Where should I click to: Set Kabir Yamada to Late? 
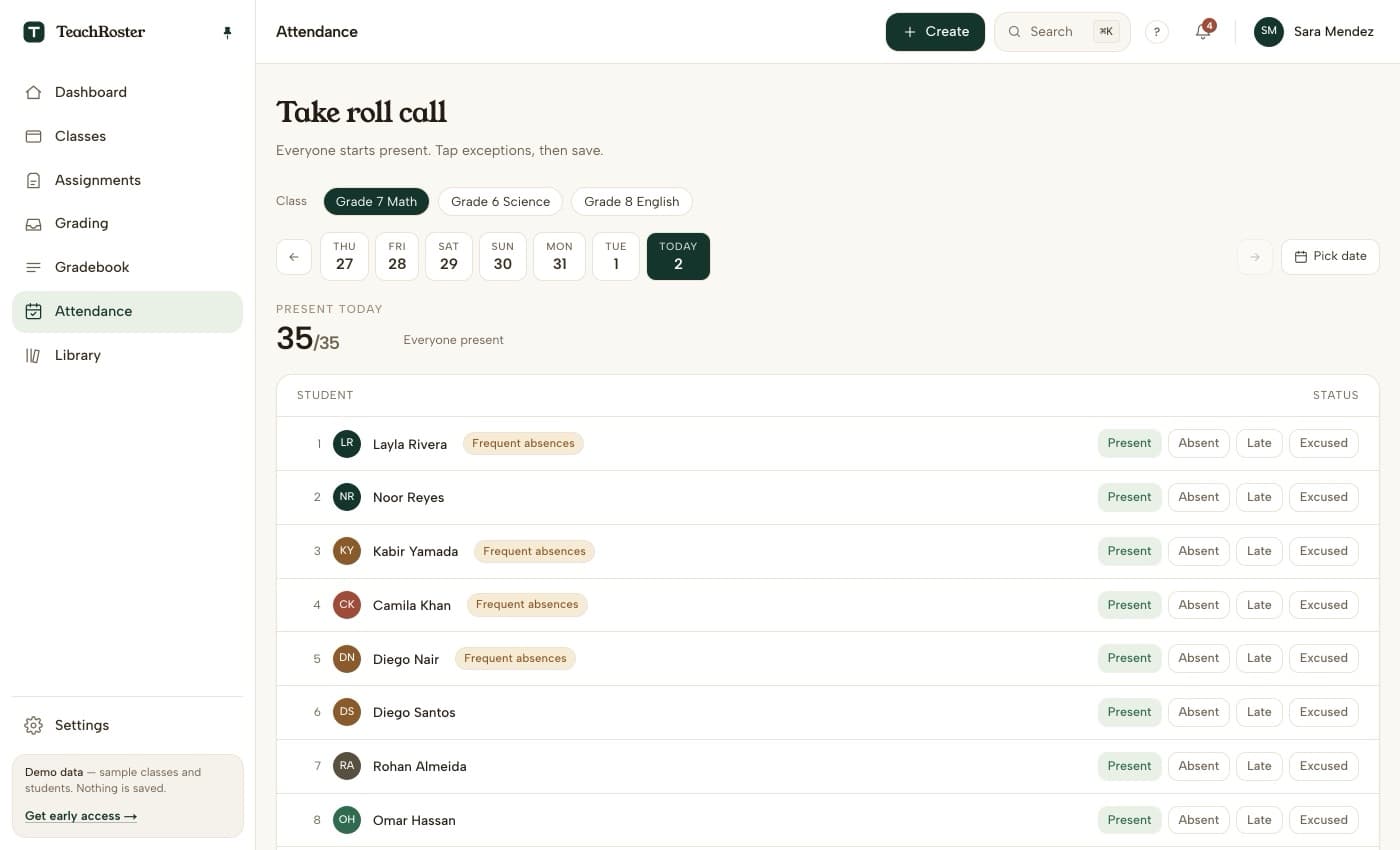(1259, 551)
